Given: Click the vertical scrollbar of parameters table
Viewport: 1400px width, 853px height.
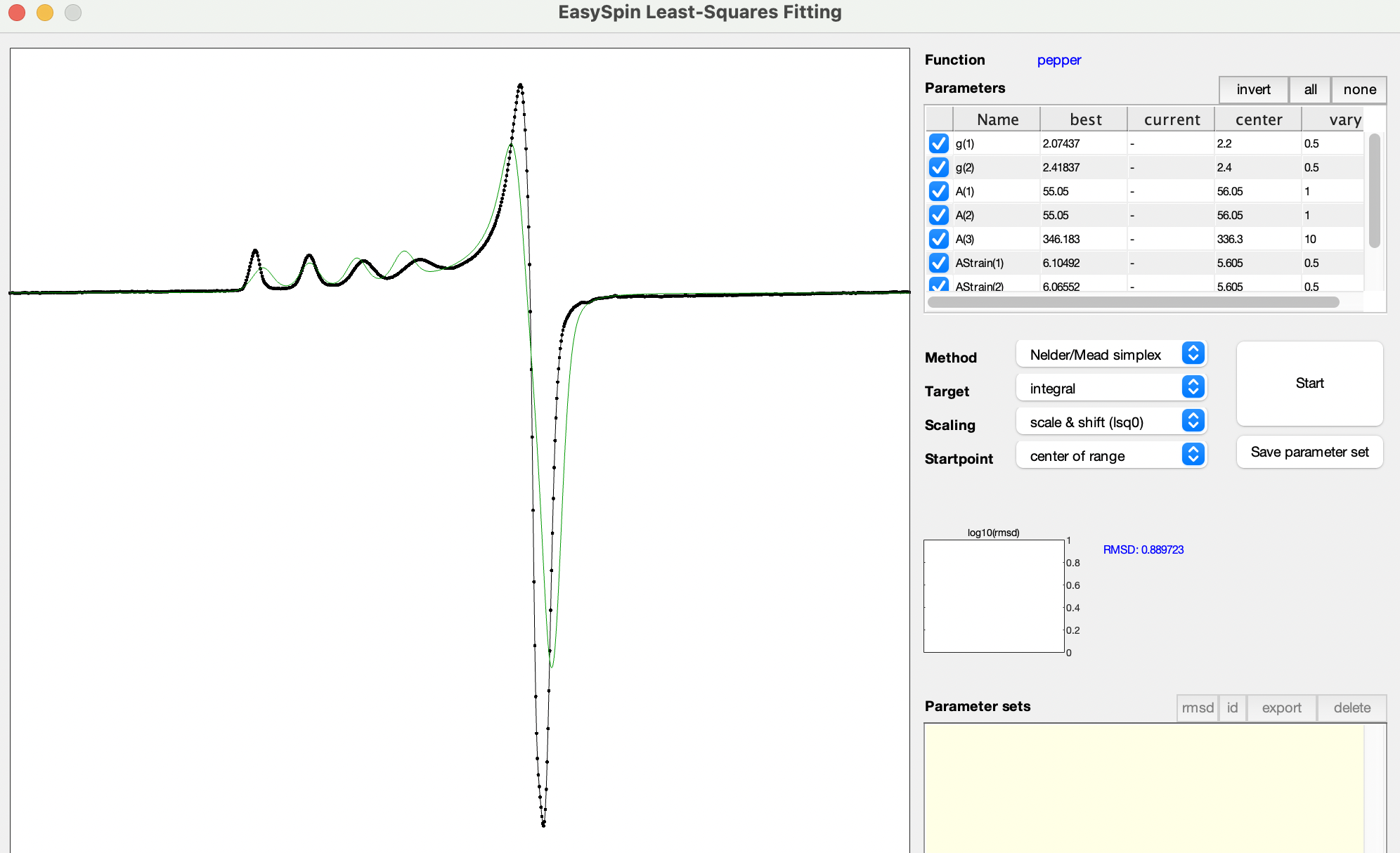Looking at the screenshot, I should pos(1375,191).
